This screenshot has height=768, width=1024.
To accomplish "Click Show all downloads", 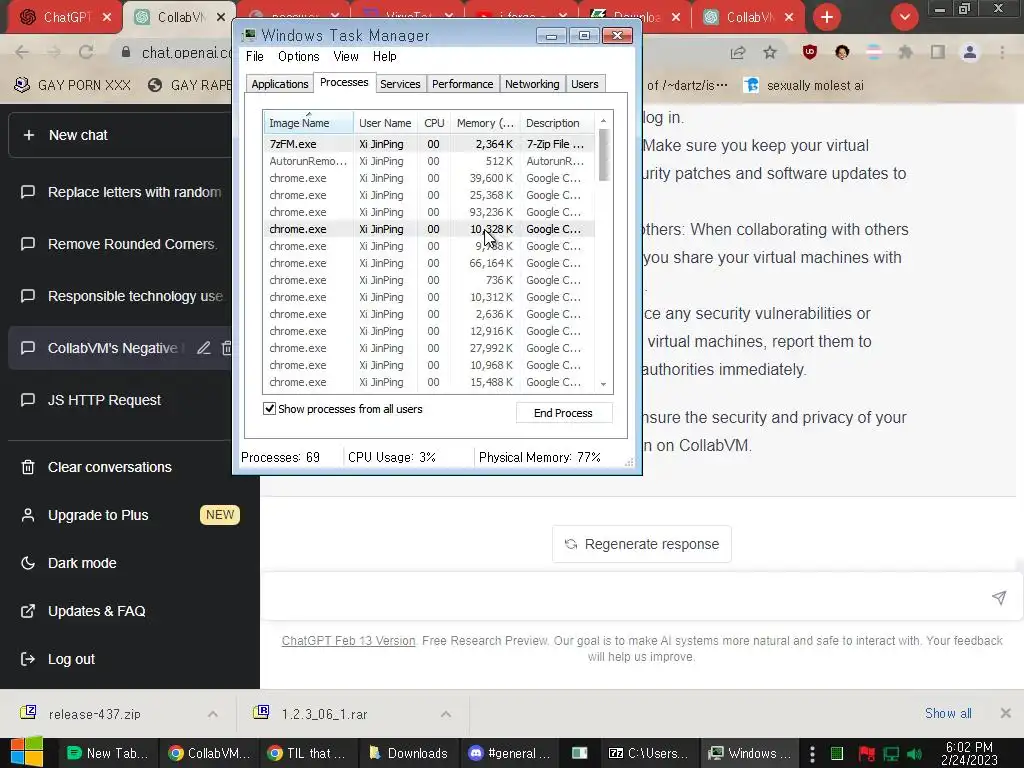I will tap(948, 713).
